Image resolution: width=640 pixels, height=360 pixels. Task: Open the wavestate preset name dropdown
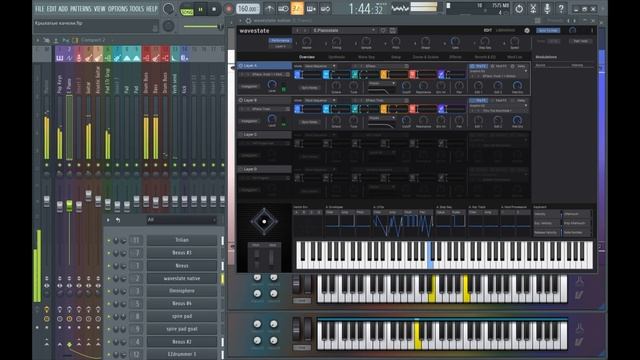point(344,31)
